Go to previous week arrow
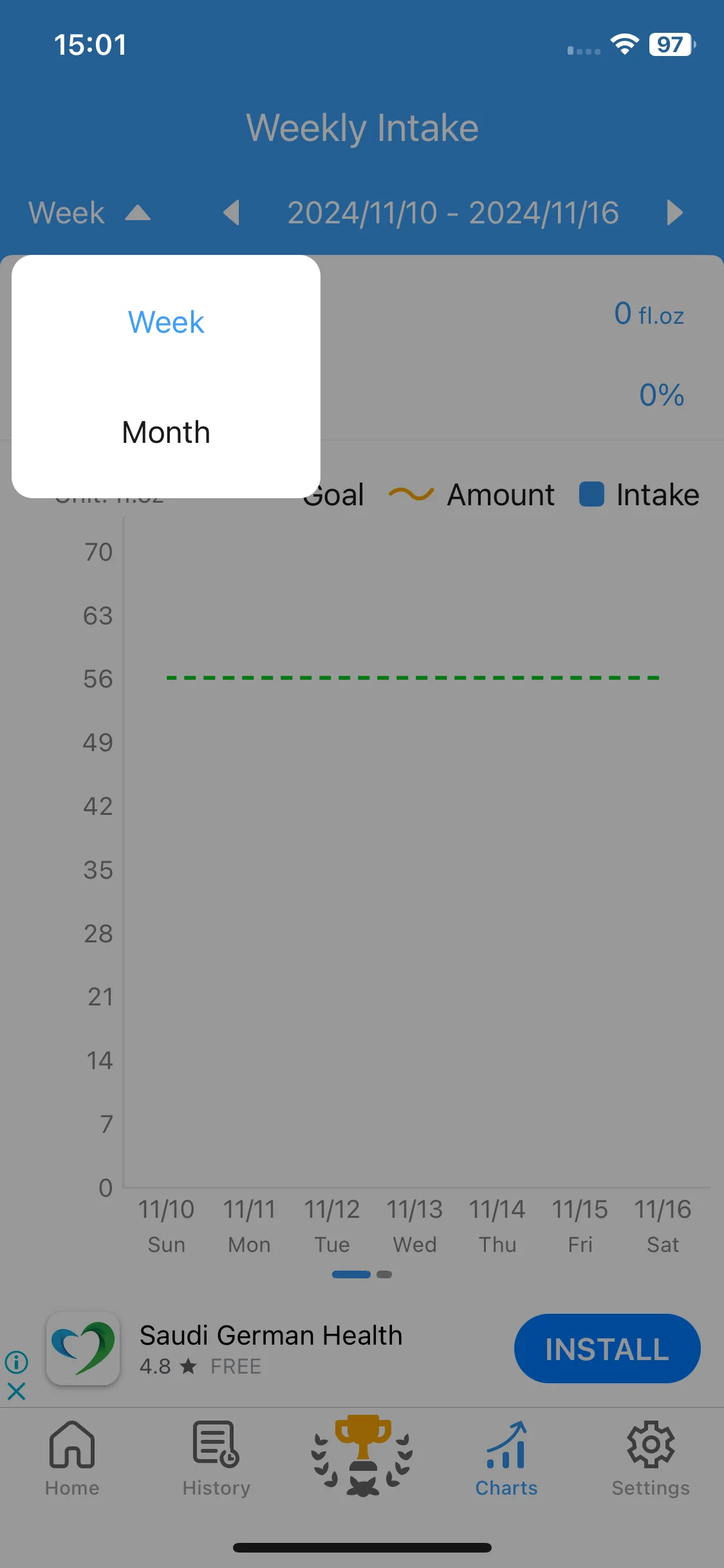 tap(231, 212)
